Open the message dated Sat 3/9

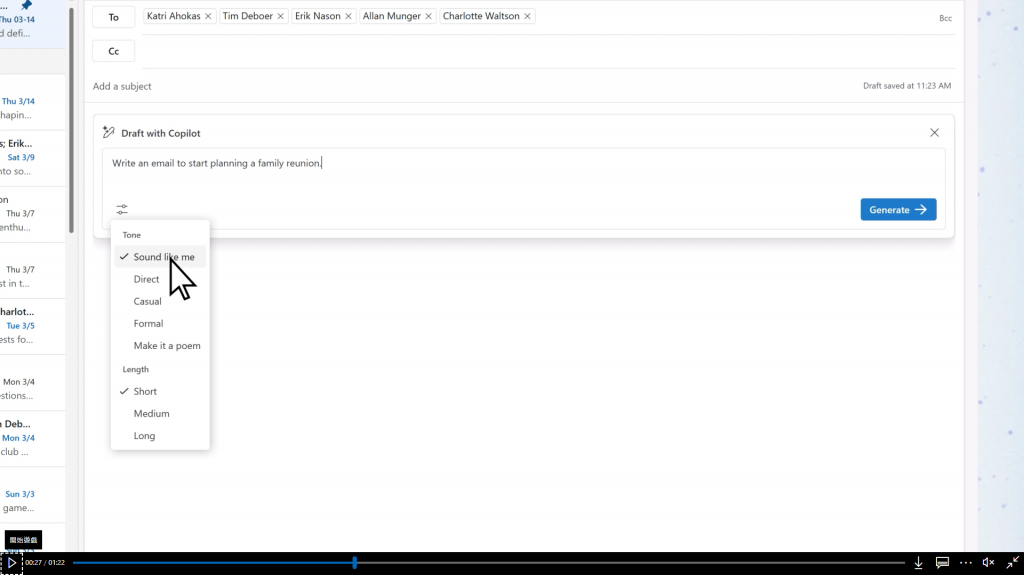[33, 157]
